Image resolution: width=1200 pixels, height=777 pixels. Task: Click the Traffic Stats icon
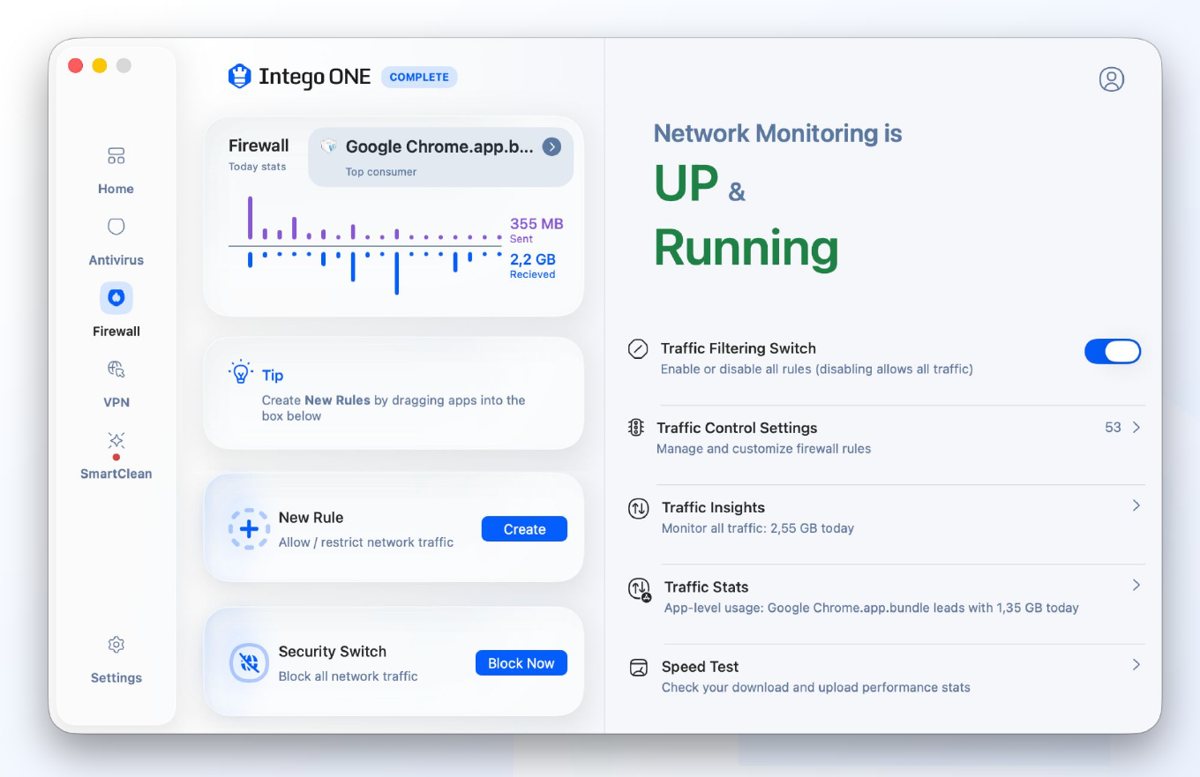[639, 589]
